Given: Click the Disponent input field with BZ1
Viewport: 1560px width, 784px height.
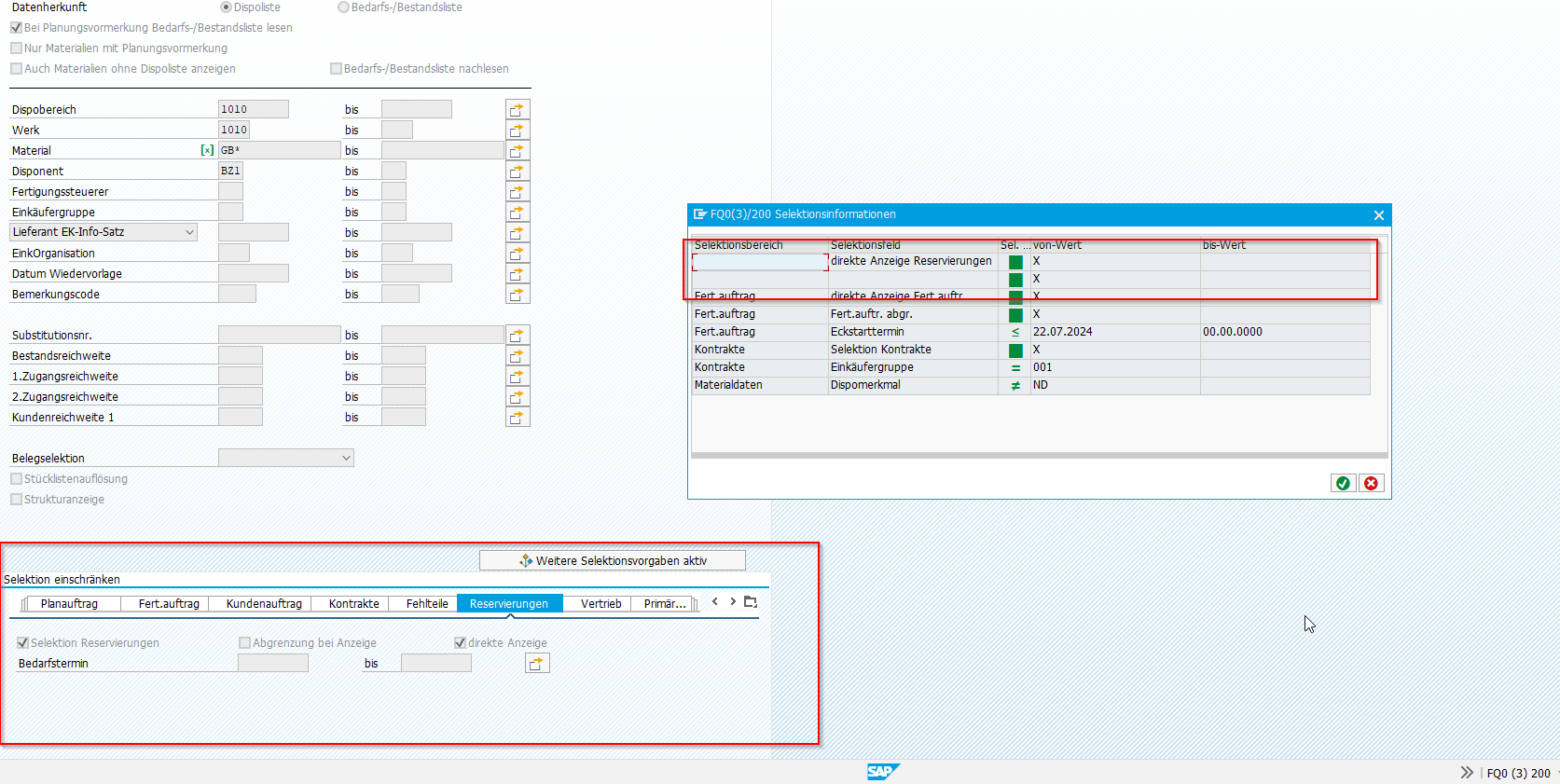Looking at the screenshot, I should (x=230, y=171).
